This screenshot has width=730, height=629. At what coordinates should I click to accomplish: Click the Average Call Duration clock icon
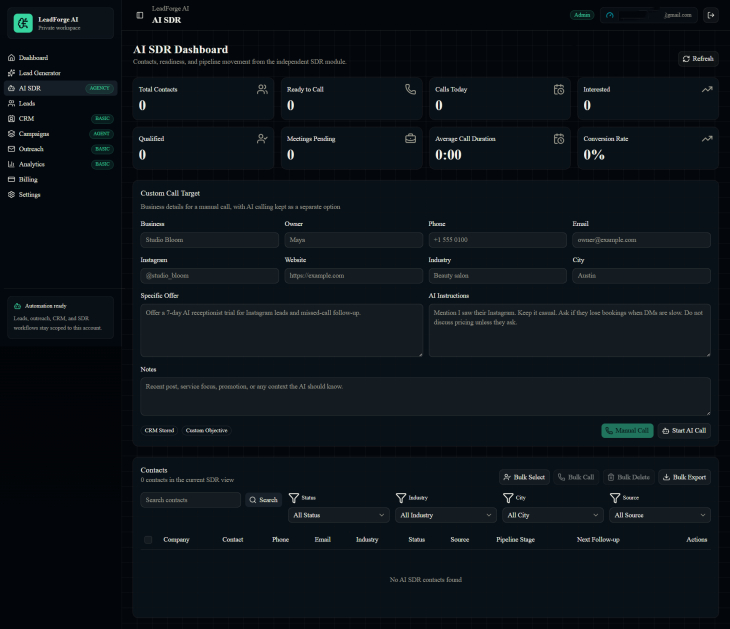[559, 139]
